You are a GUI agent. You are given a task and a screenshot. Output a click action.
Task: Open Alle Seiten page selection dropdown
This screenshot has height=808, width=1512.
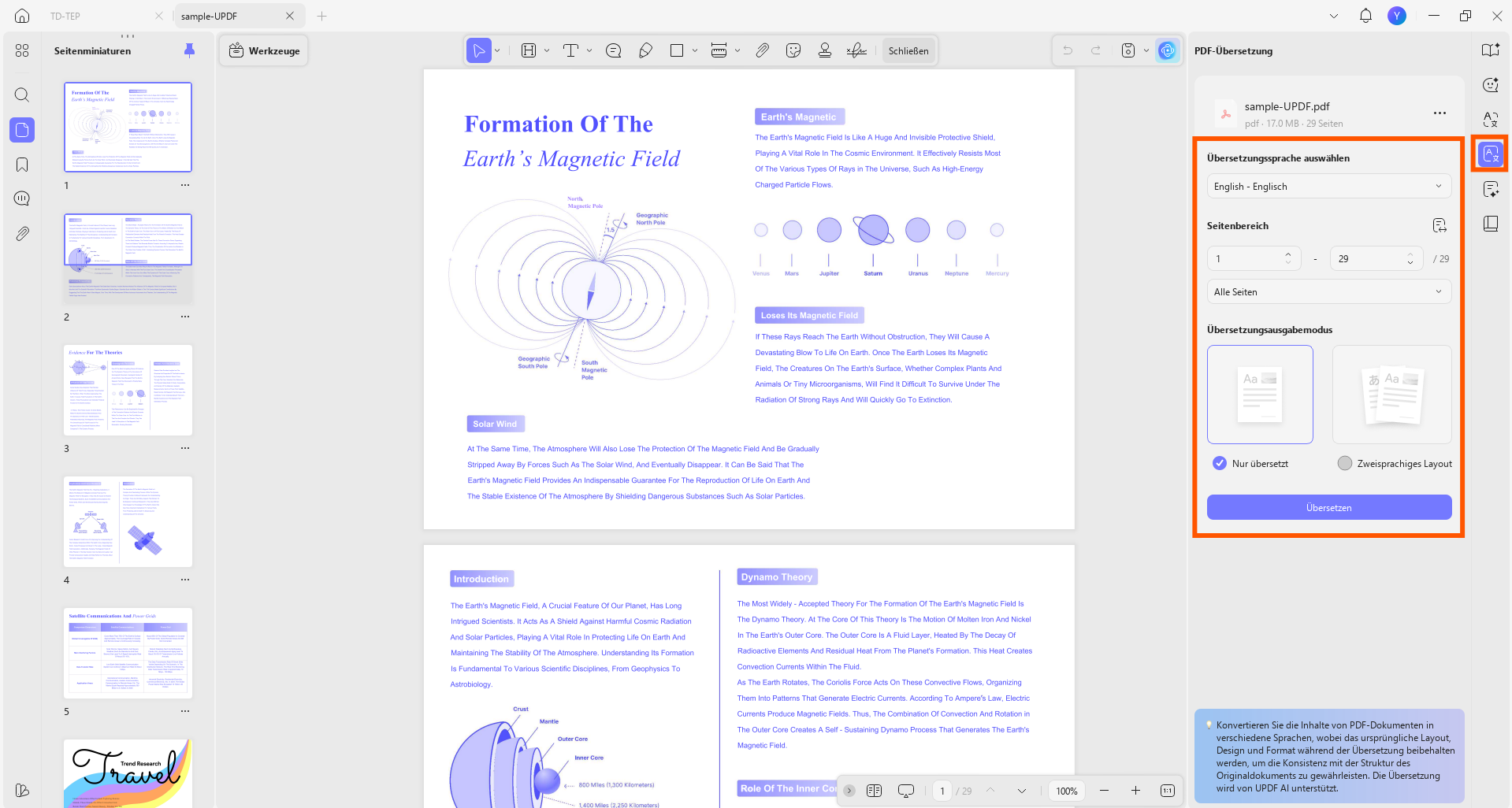(1328, 291)
